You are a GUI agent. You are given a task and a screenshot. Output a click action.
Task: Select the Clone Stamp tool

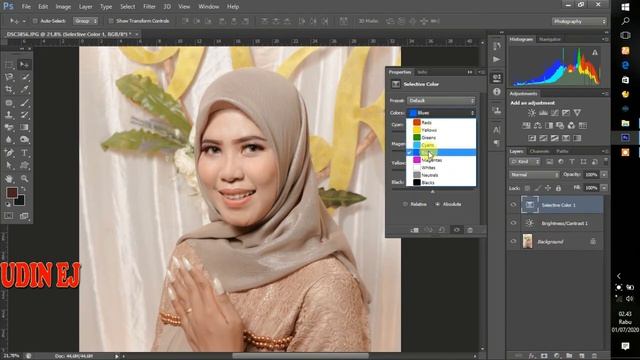click(9, 115)
